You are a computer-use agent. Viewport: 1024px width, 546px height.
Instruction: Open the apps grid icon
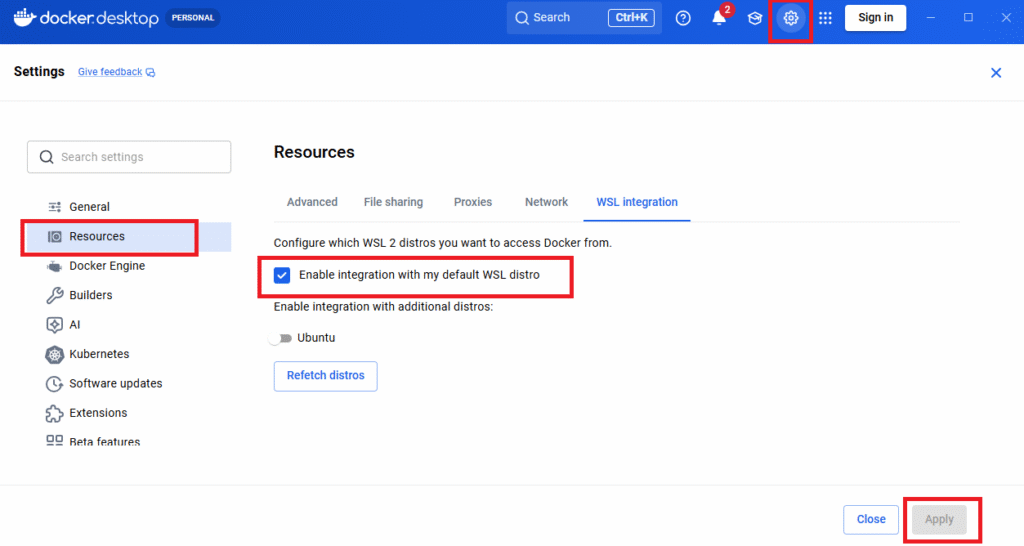point(825,18)
